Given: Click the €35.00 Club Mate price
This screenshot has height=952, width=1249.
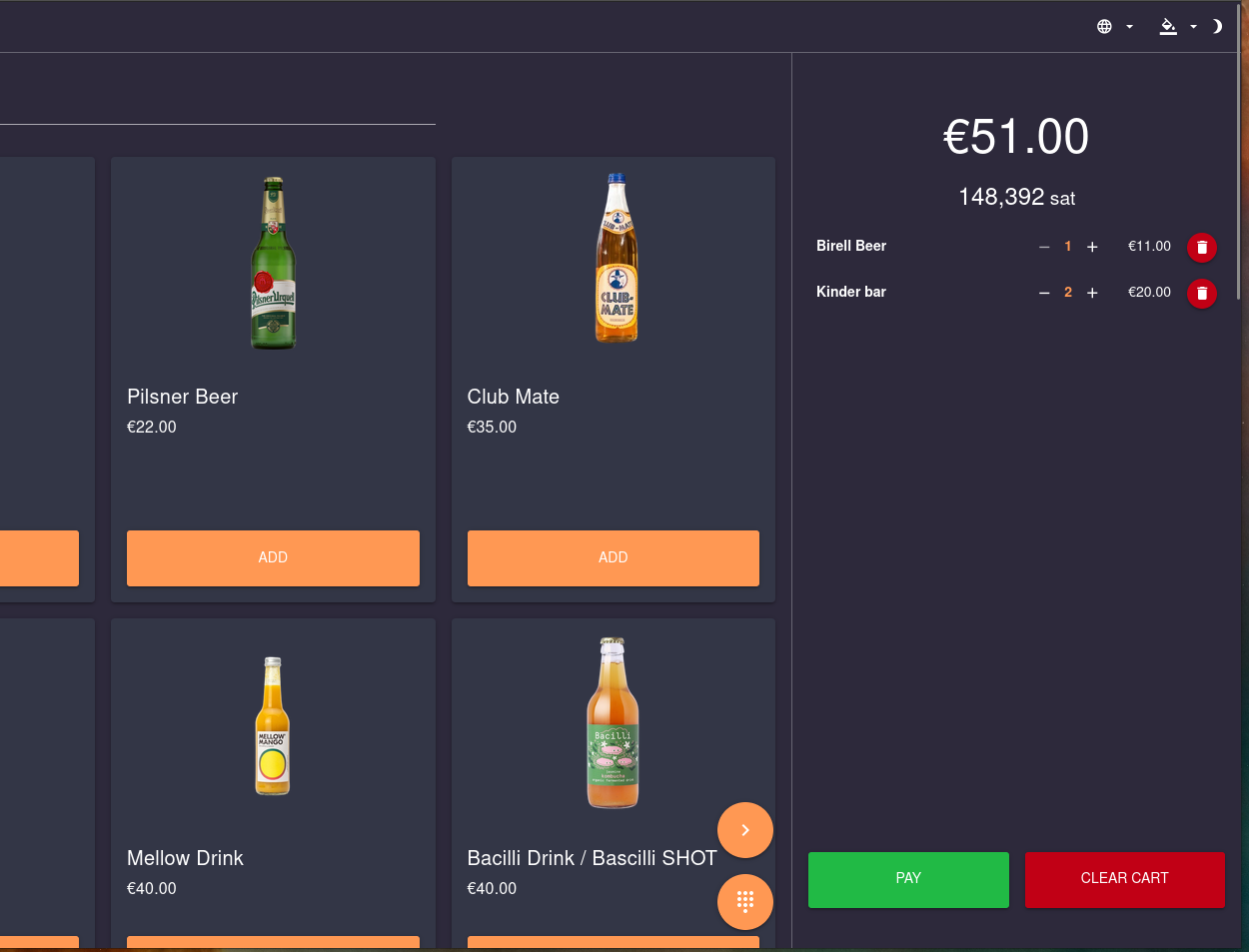Looking at the screenshot, I should 492,427.
